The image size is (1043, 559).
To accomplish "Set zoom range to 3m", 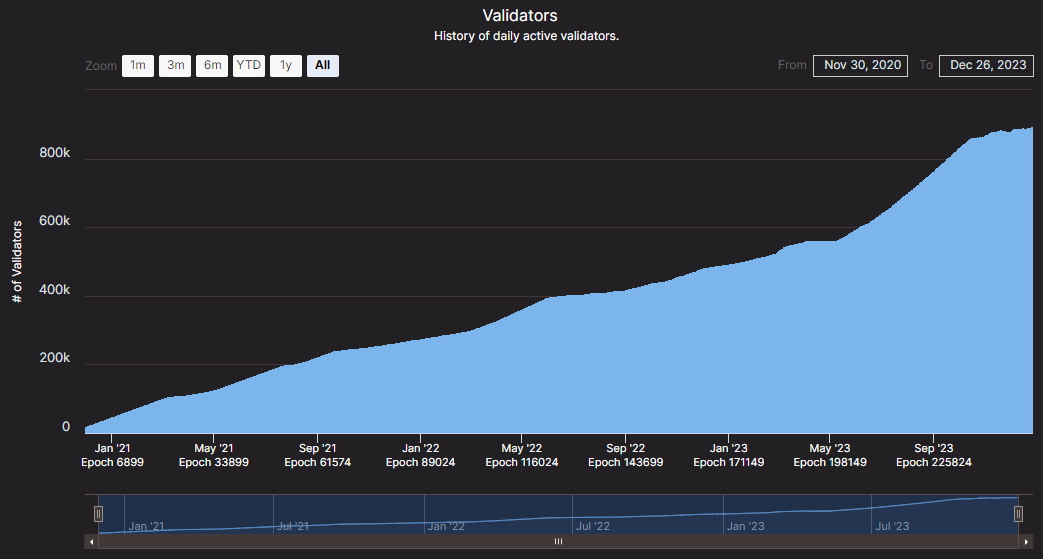I will 175,66.
